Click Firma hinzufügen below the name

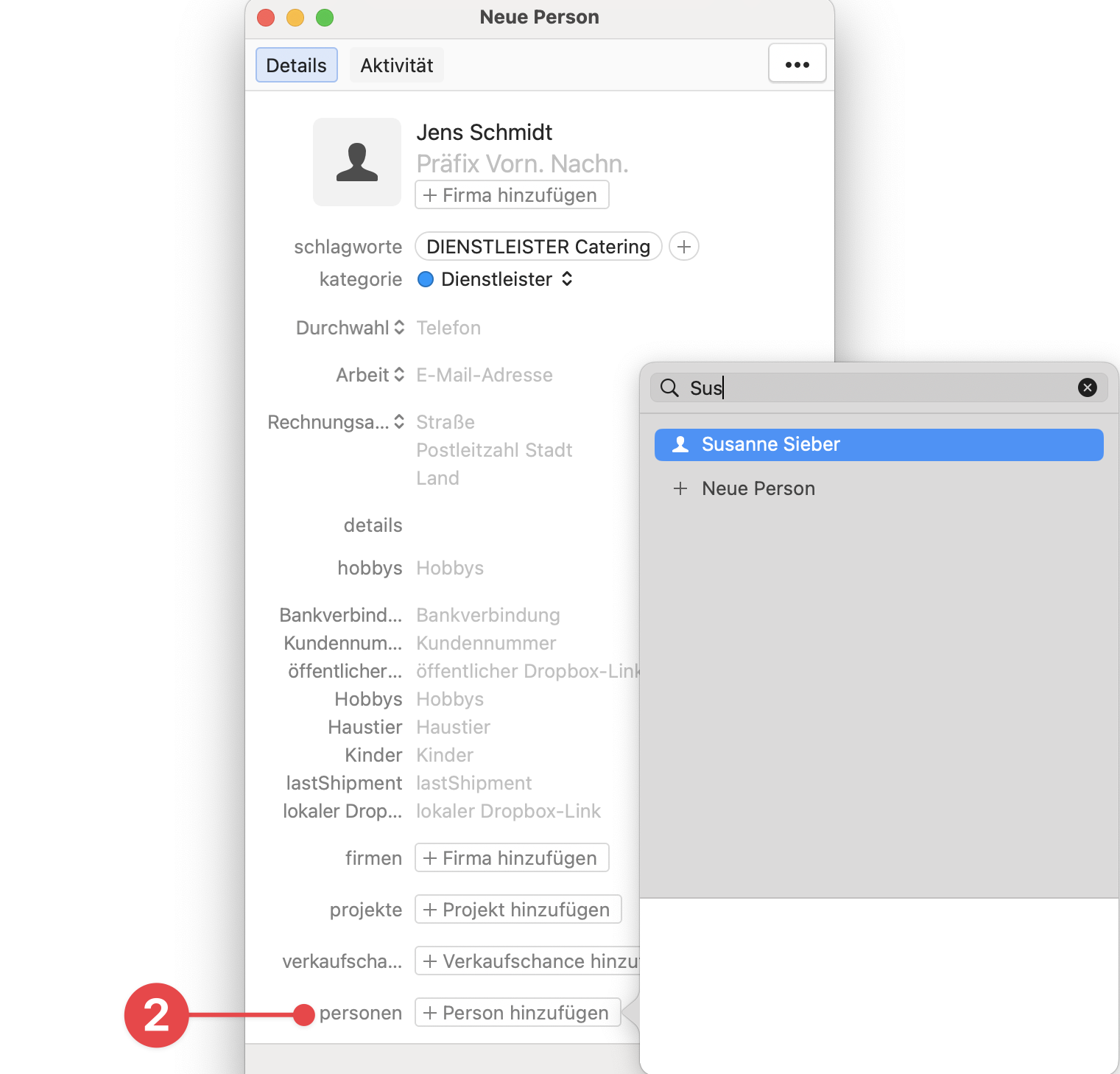click(x=512, y=195)
